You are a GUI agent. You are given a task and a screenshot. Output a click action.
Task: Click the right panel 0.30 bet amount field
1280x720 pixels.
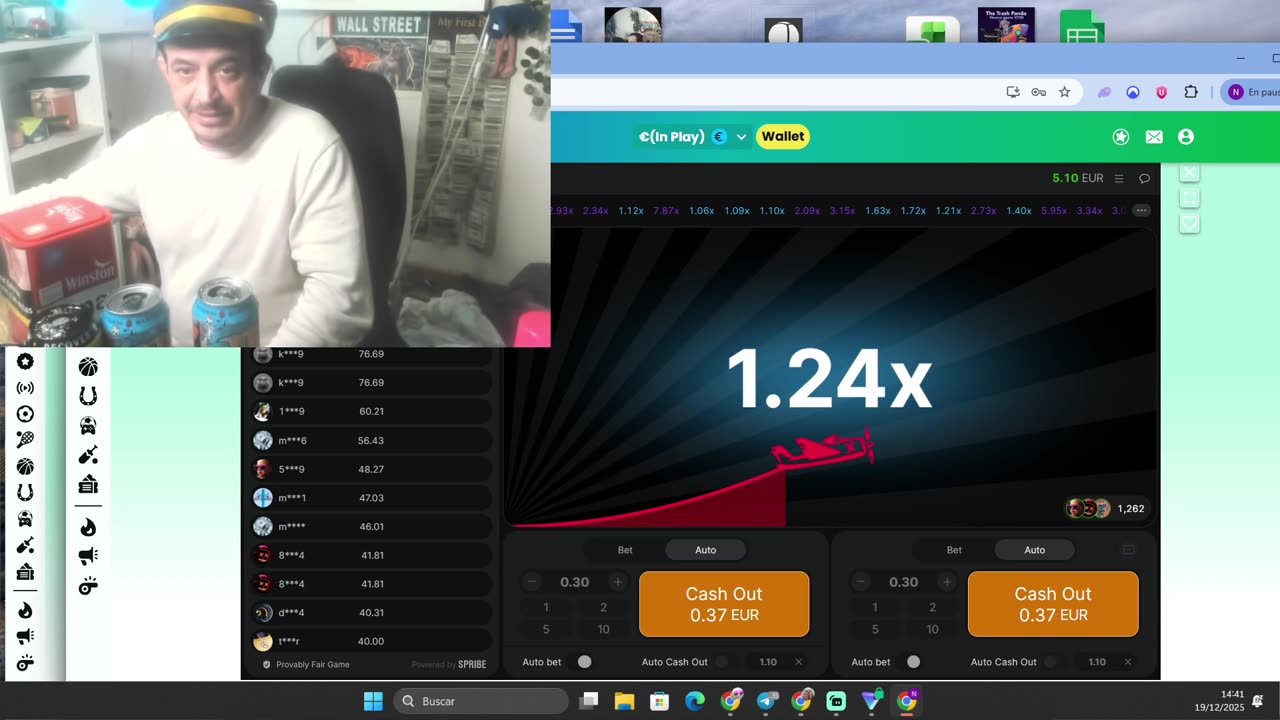click(904, 582)
